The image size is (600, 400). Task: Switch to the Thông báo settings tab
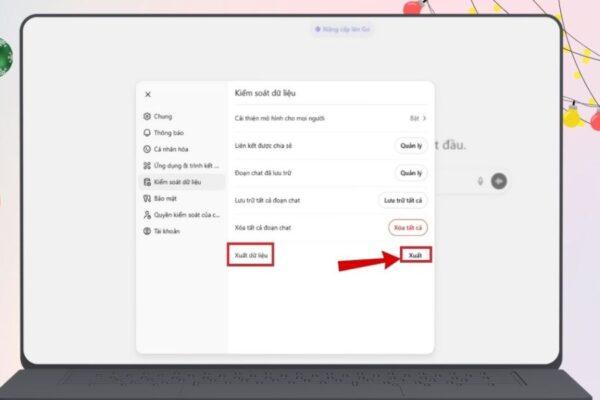(x=168, y=132)
